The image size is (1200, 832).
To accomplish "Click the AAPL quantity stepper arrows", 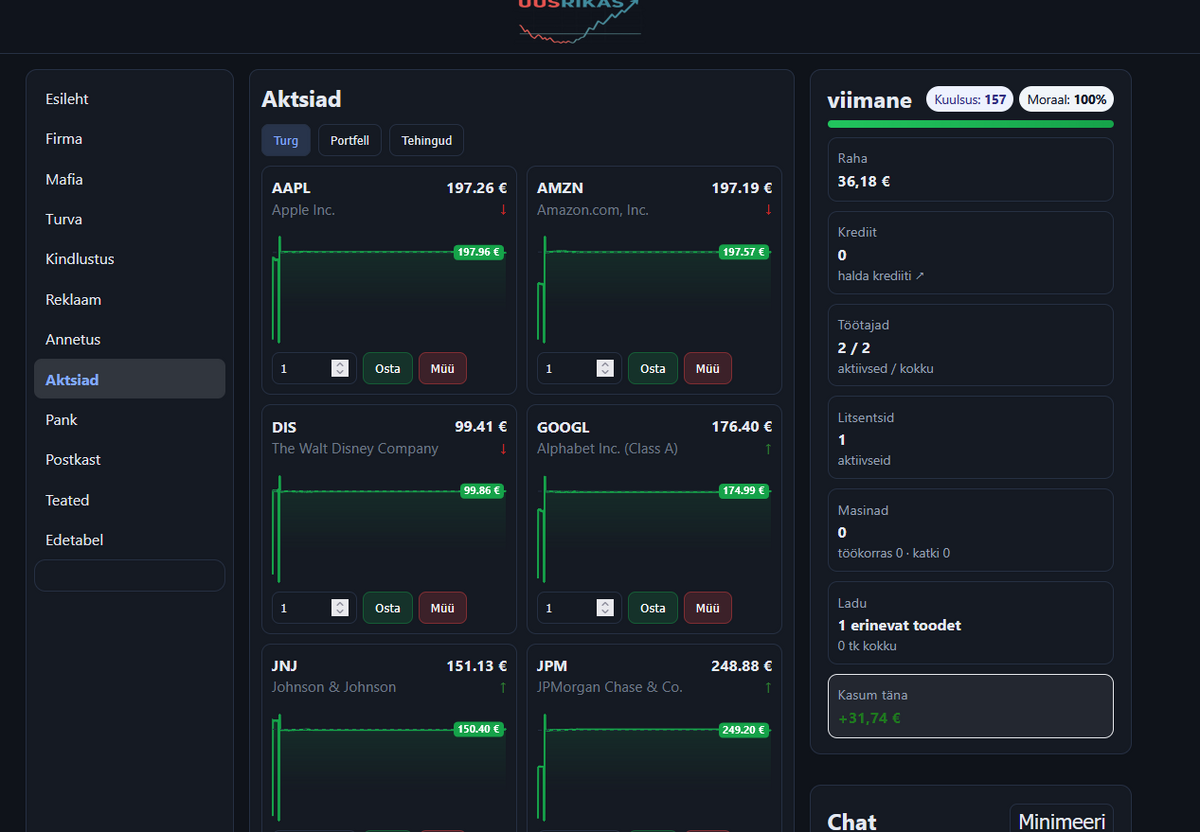I will (340, 368).
